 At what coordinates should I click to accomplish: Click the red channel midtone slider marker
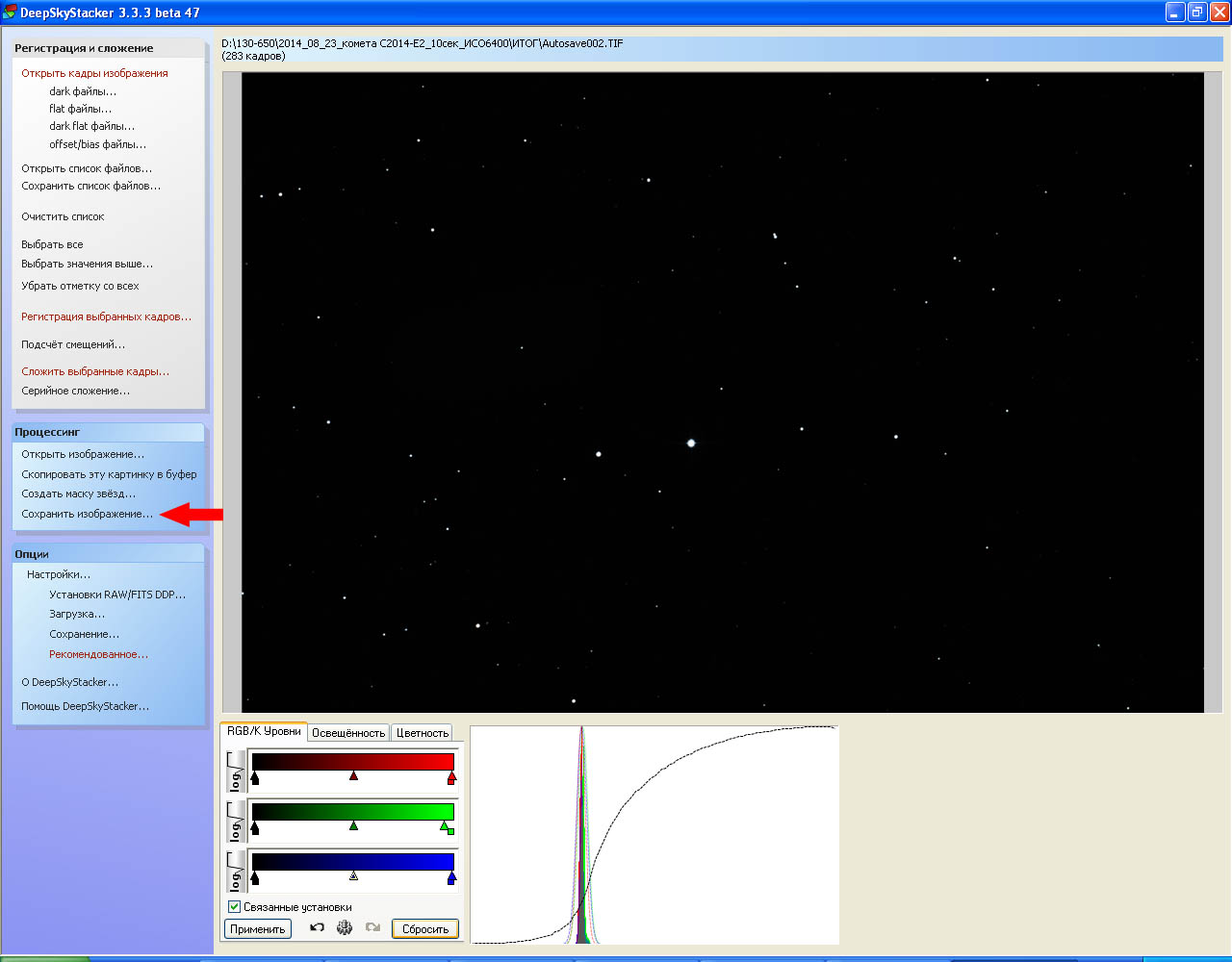pyautogui.click(x=354, y=775)
